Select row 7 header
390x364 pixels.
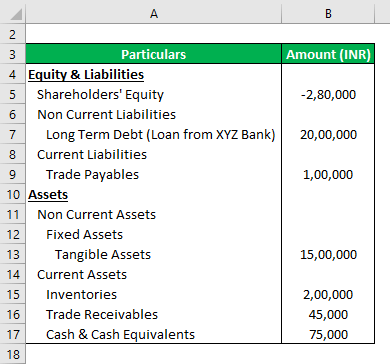tap(12, 134)
